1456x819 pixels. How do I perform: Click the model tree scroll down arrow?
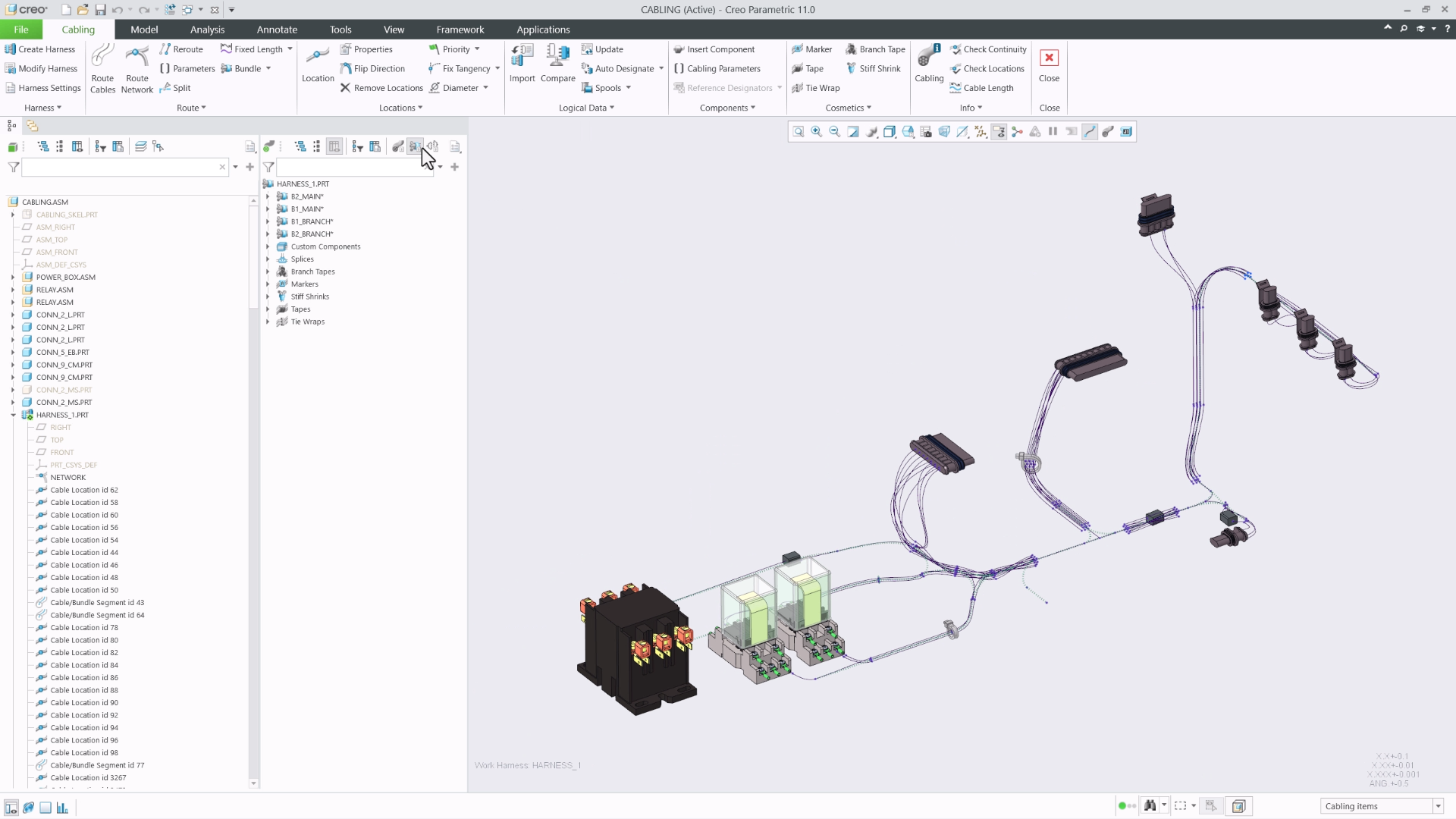point(253,783)
